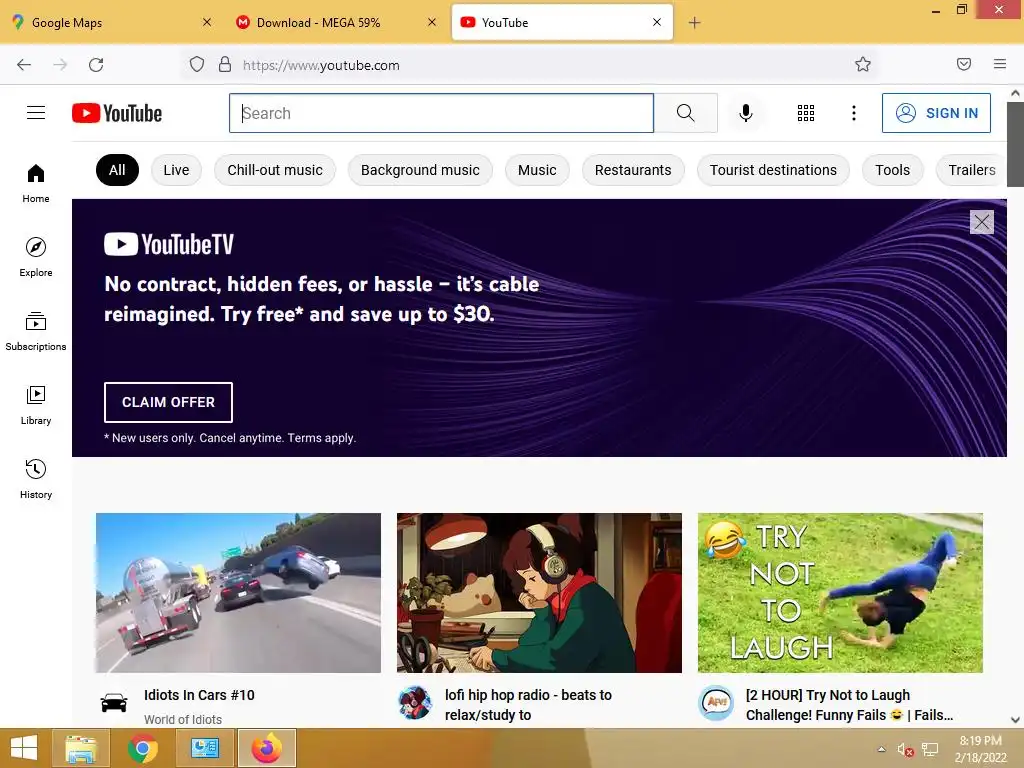1024x768 pixels.
Task: Click the YouTube logo
Action: (x=117, y=113)
